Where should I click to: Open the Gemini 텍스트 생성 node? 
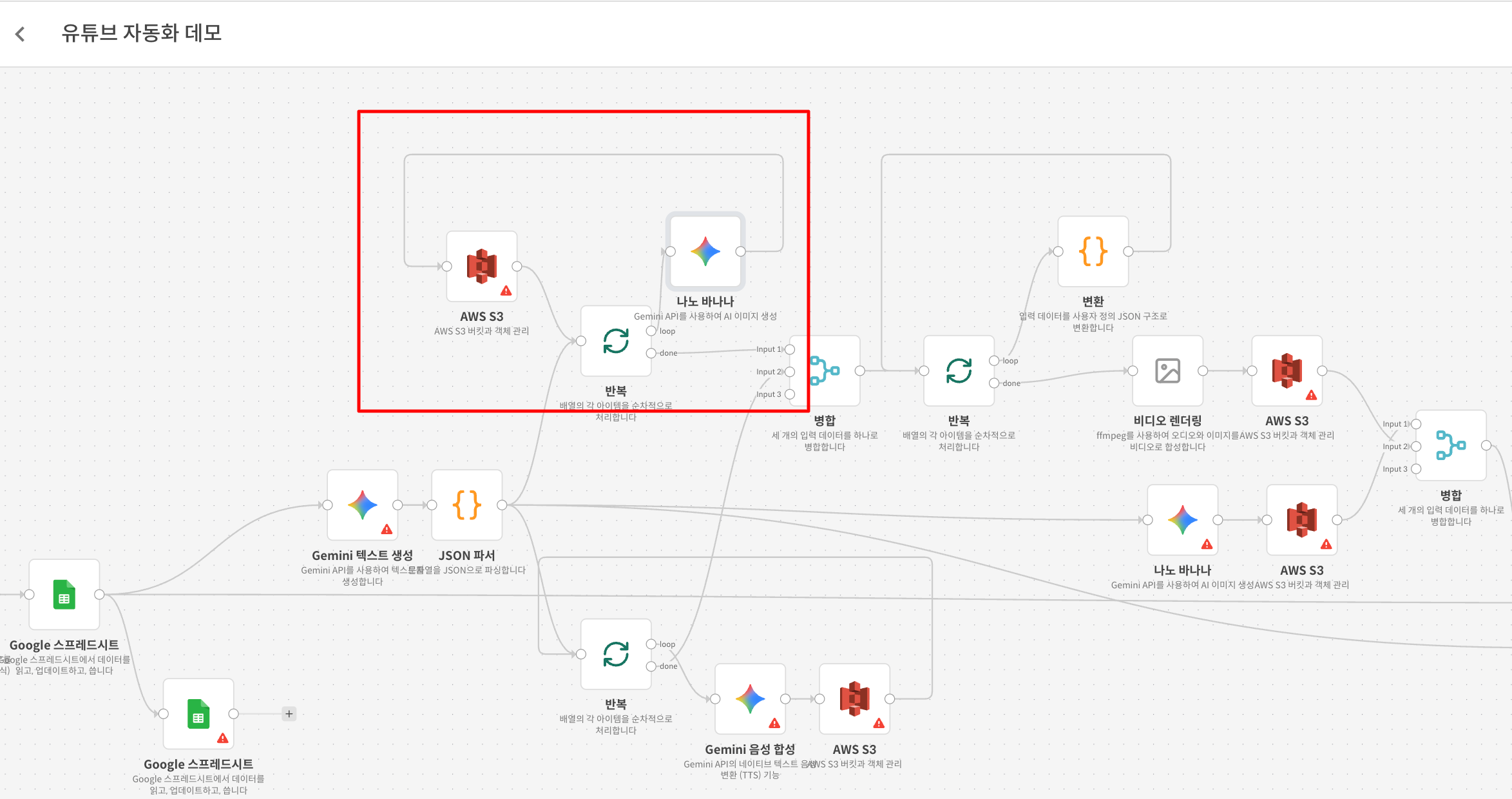[362, 505]
